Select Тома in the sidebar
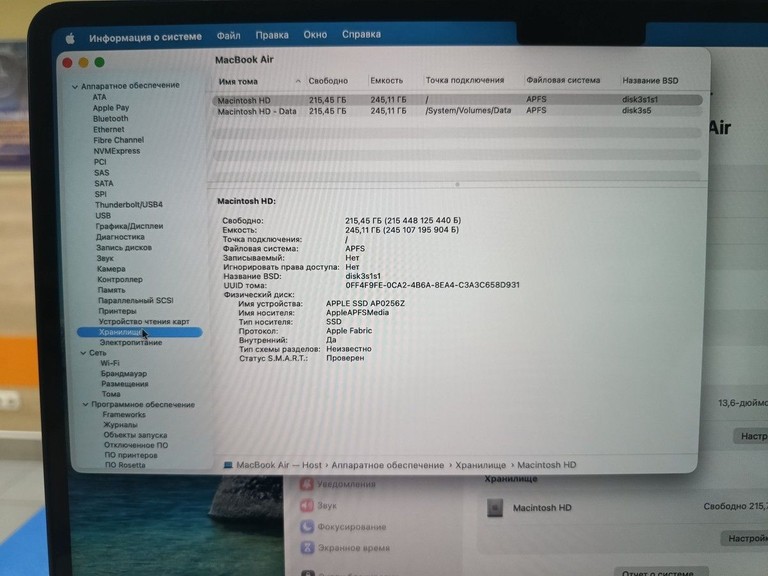Viewport: 768px width, 576px height. (x=111, y=394)
